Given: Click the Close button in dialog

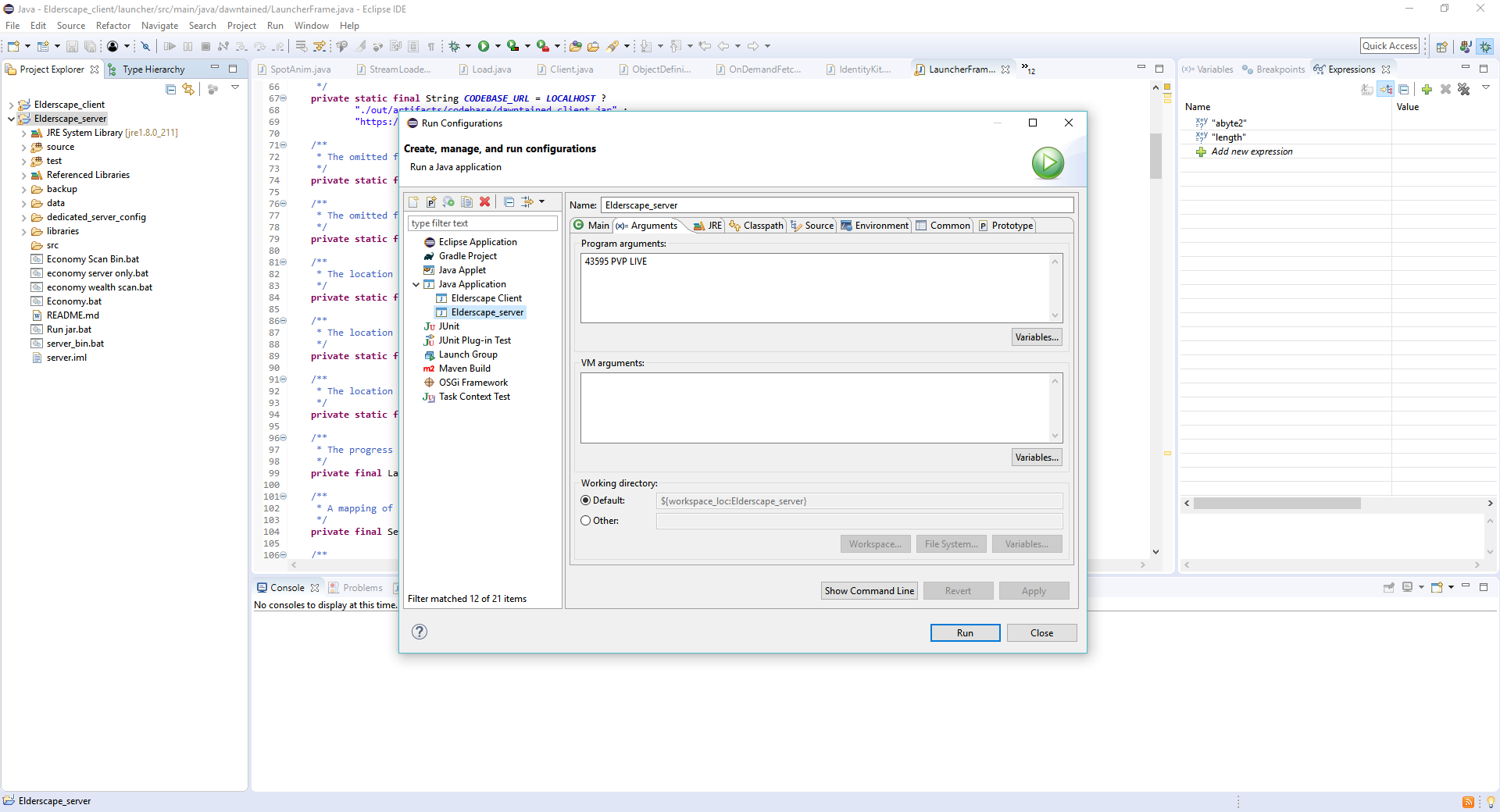Looking at the screenshot, I should pyautogui.click(x=1041, y=633).
